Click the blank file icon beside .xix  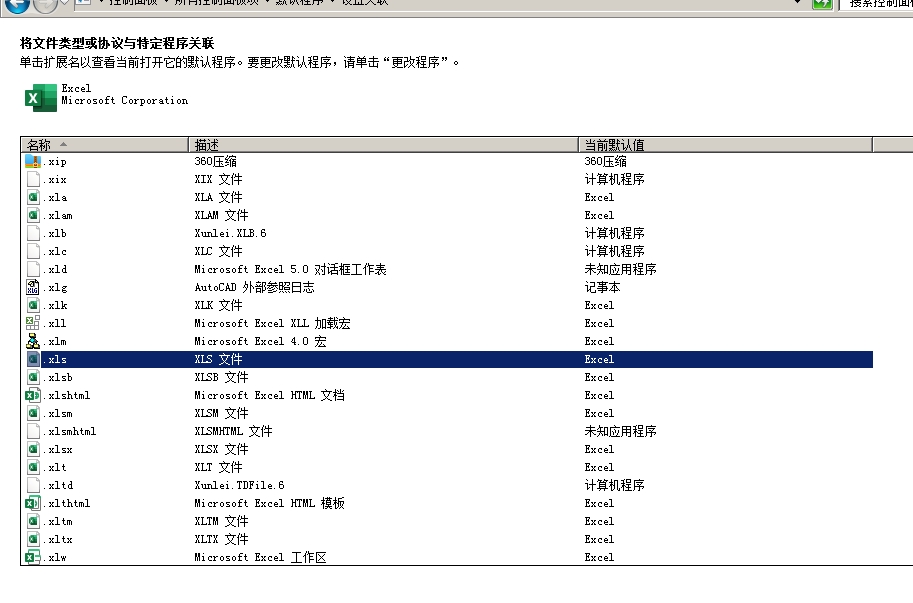[x=33, y=179]
